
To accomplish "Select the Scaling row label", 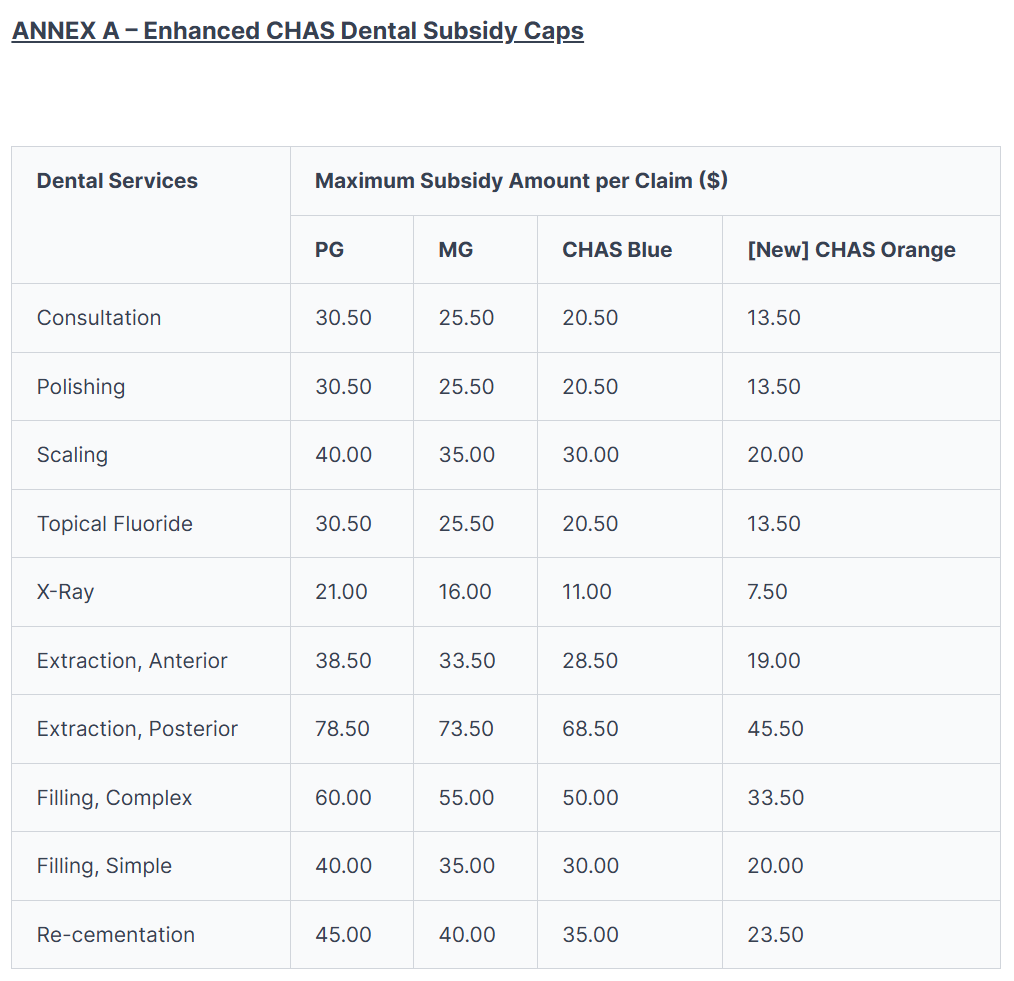I will 72,455.
